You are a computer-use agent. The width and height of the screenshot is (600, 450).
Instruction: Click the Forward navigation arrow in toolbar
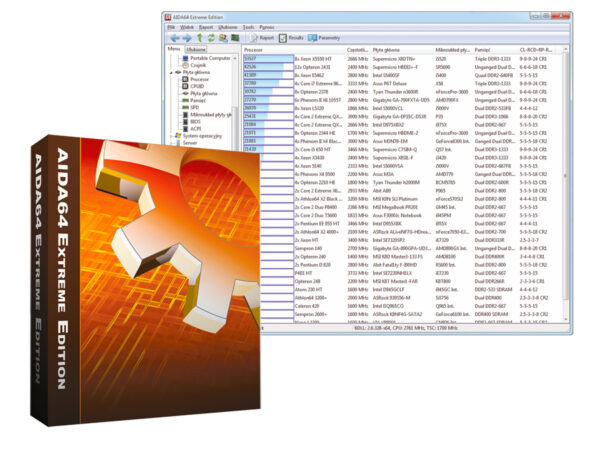point(185,37)
